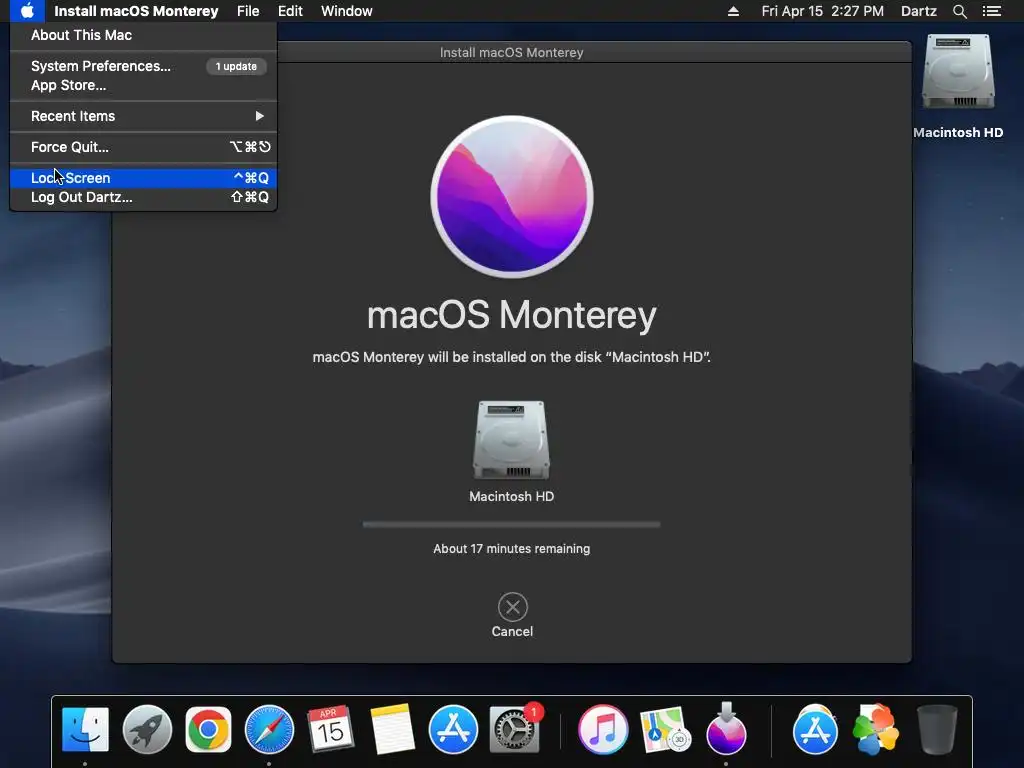Click the date and time clock
The width and height of the screenshot is (1024, 768).
pyautogui.click(x=822, y=11)
